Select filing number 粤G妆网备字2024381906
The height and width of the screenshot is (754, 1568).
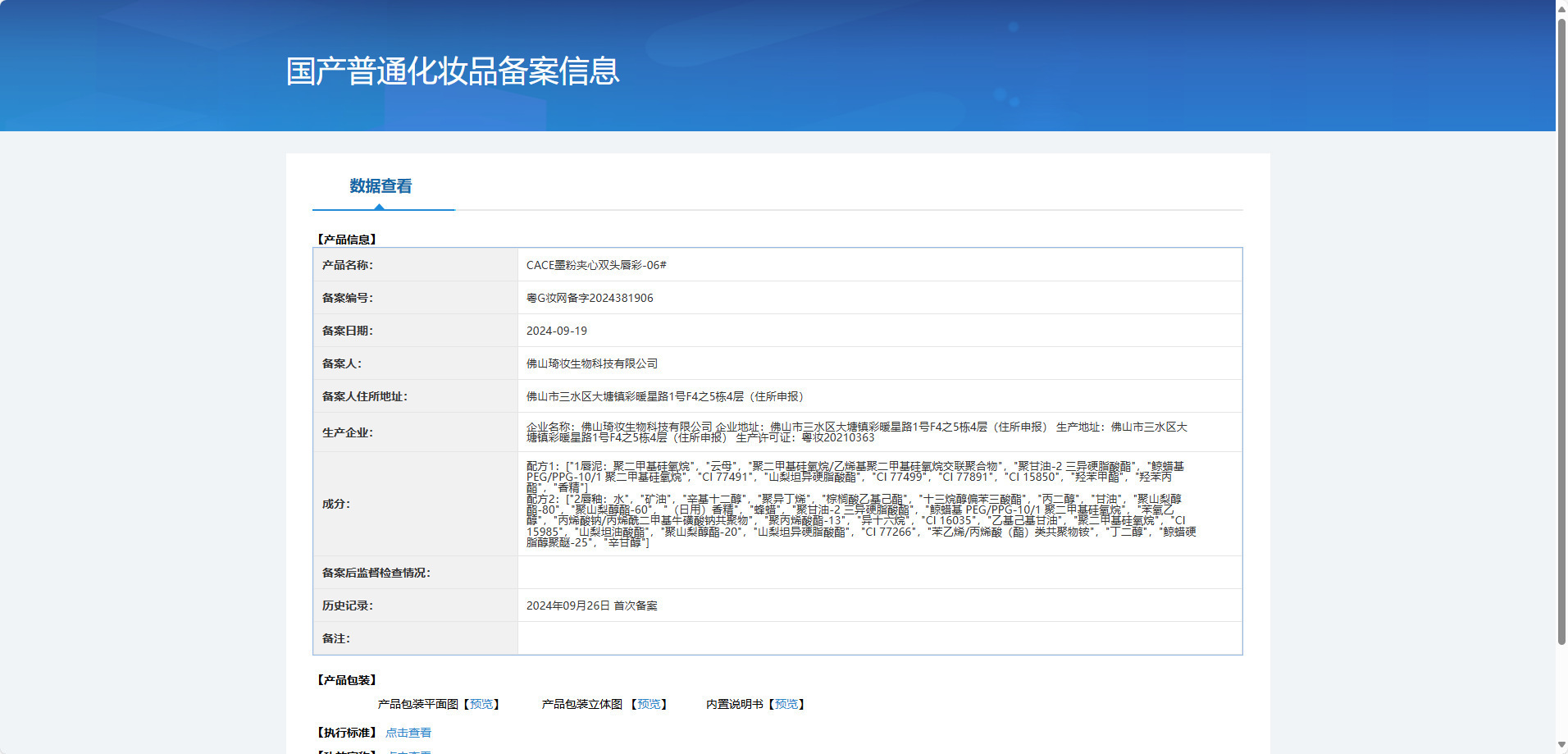[x=590, y=298]
